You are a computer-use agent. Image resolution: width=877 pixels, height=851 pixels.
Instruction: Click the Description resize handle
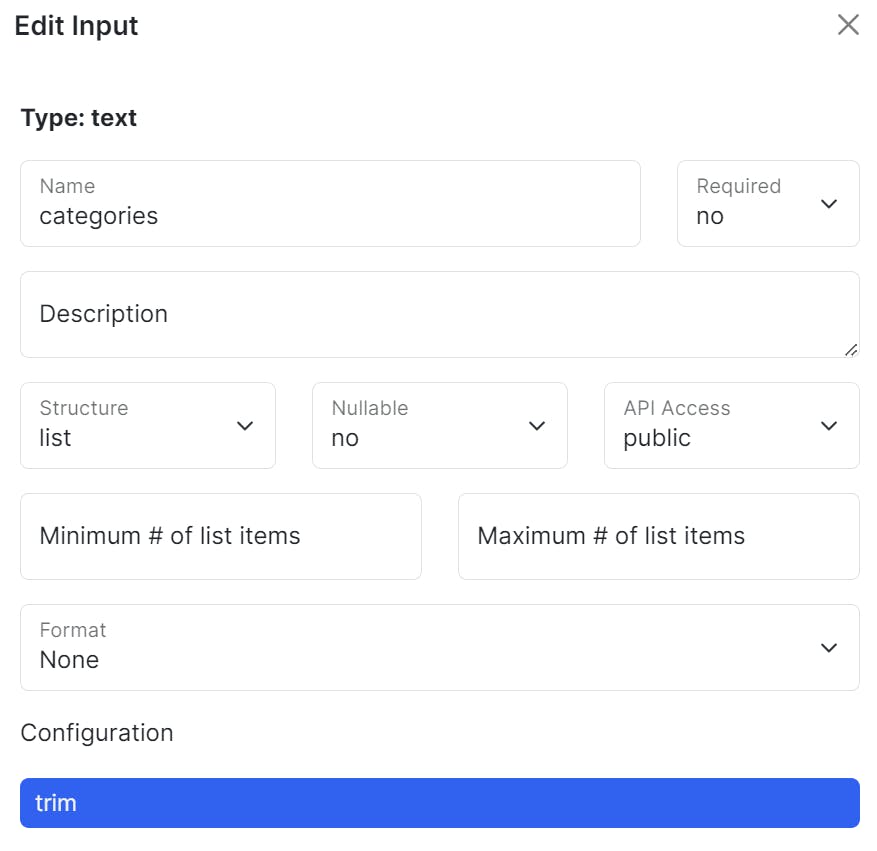[851, 349]
